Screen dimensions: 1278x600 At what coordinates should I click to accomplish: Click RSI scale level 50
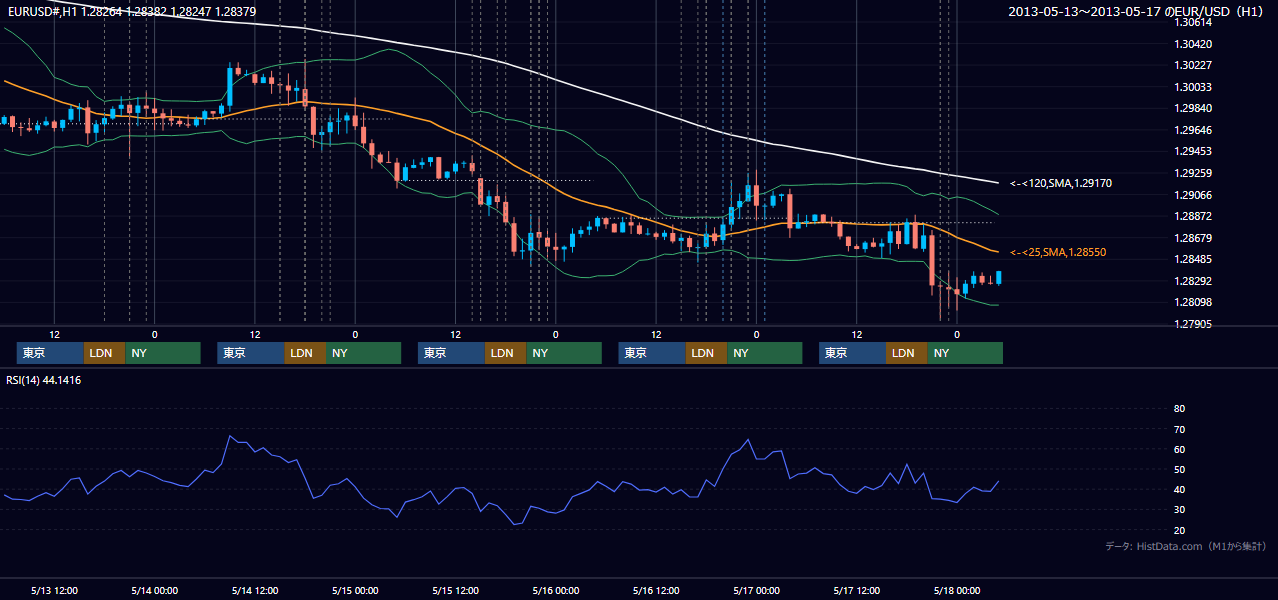(x=1179, y=469)
